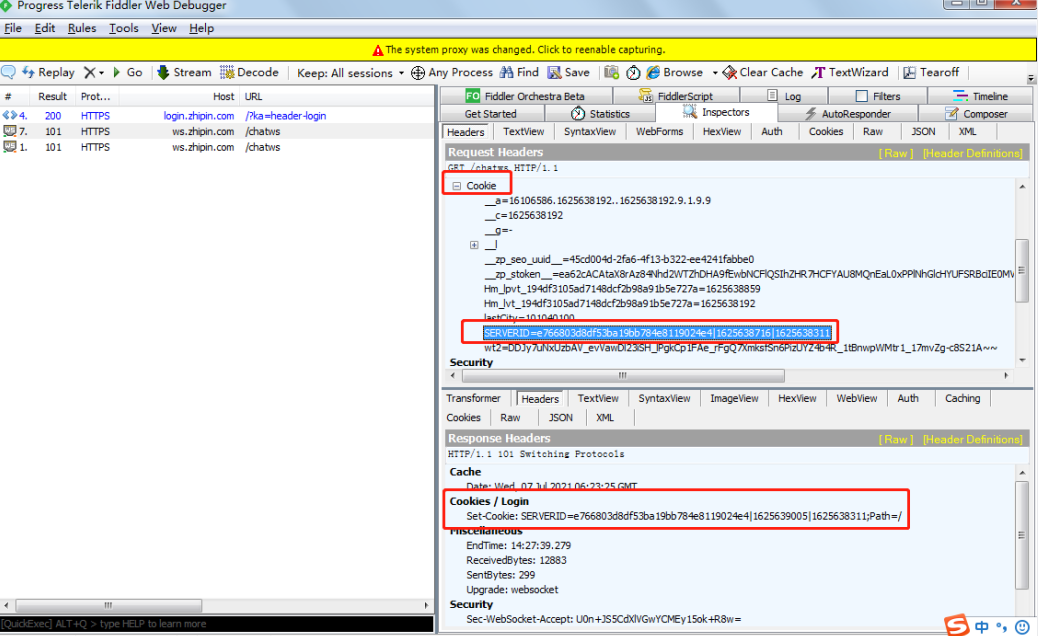Viewport: 1038px width, 636px height.
Task: Click the yellow system proxy warning bar
Action: tap(518, 50)
